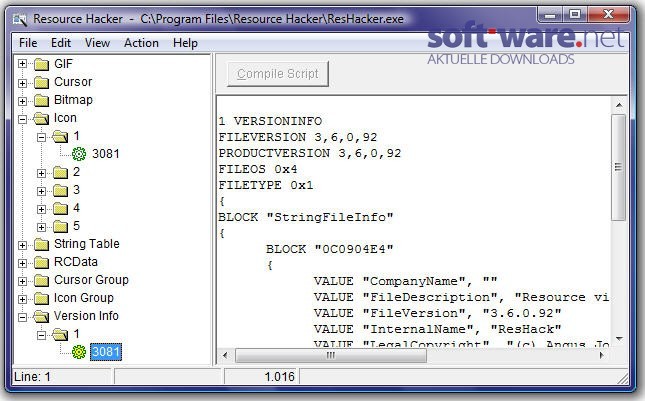Select the String Table label

(x=87, y=244)
